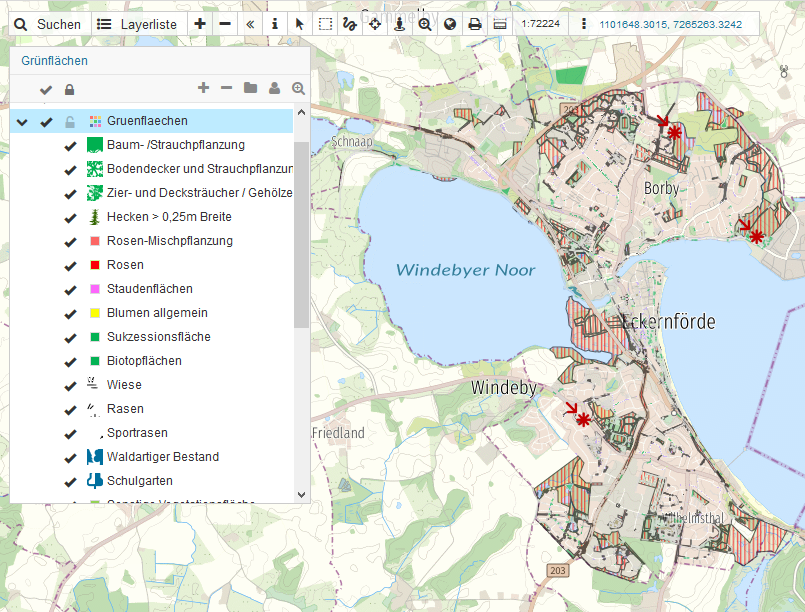Click the info identify tool icon
This screenshot has width=805, height=612.
pos(275,23)
